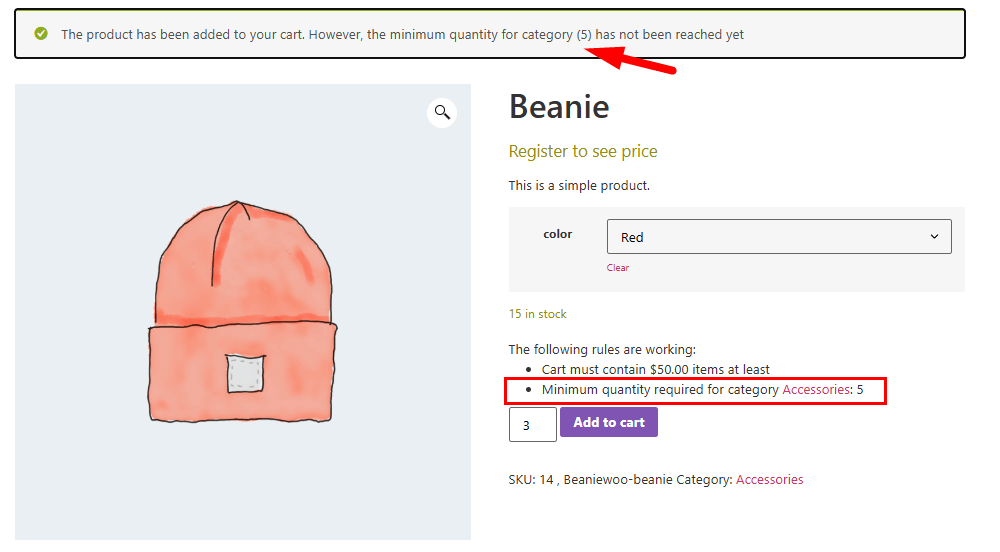Open Accessories link beside Category label

tap(769, 480)
